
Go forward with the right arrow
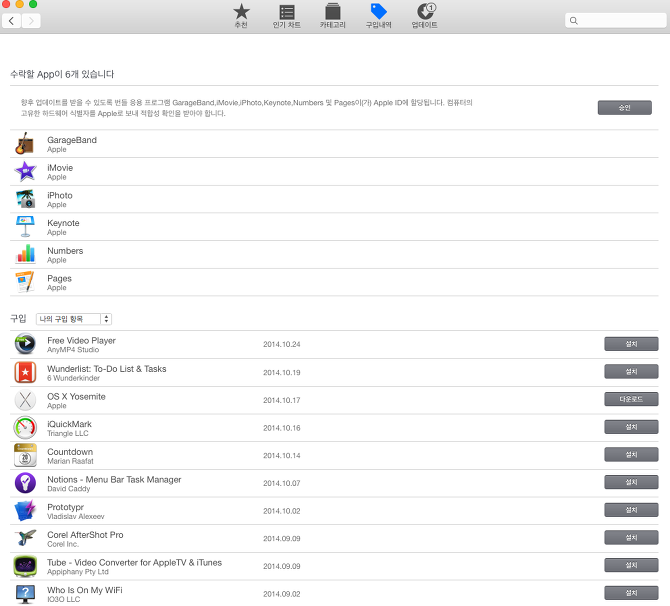pos(31,21)
